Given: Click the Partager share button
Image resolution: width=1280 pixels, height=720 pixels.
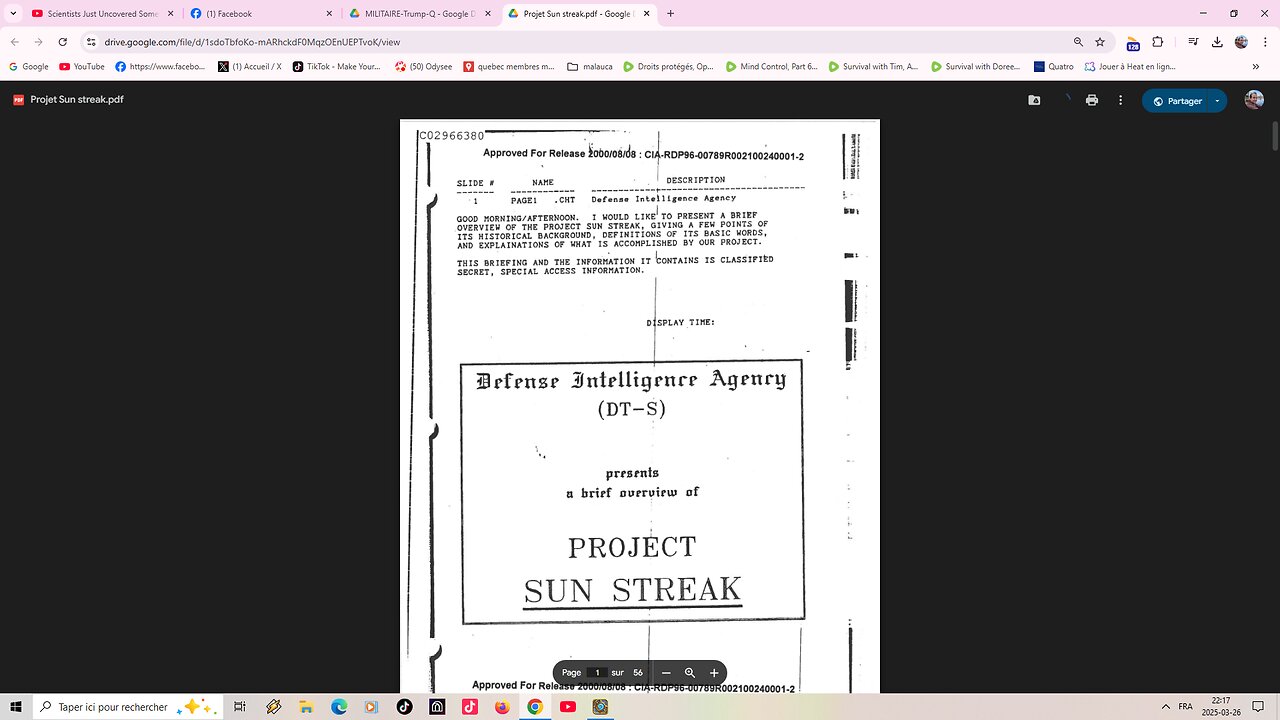Looking at the screenshot, I should click(1176, 101).
